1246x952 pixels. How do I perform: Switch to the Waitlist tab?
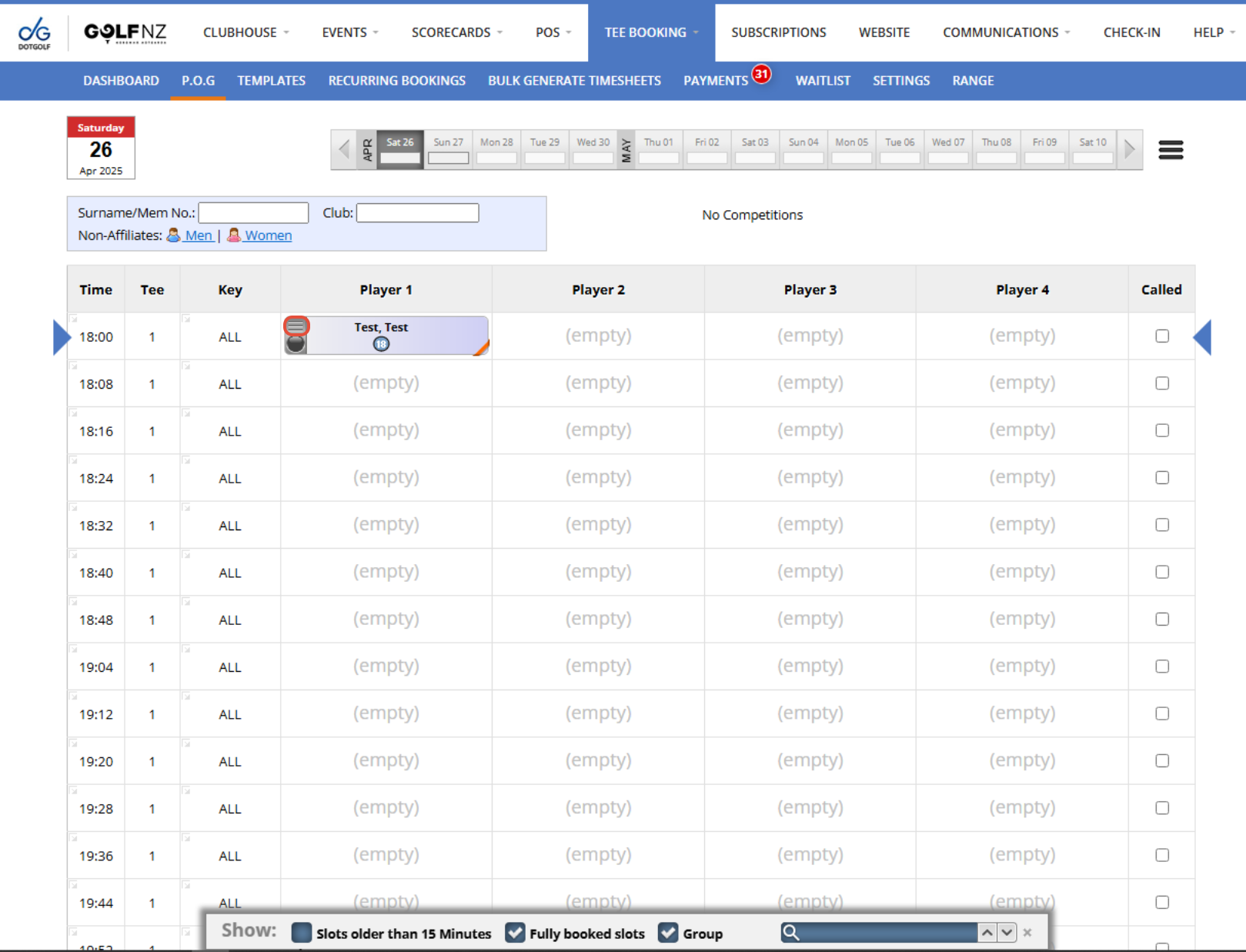coord(822,81)
